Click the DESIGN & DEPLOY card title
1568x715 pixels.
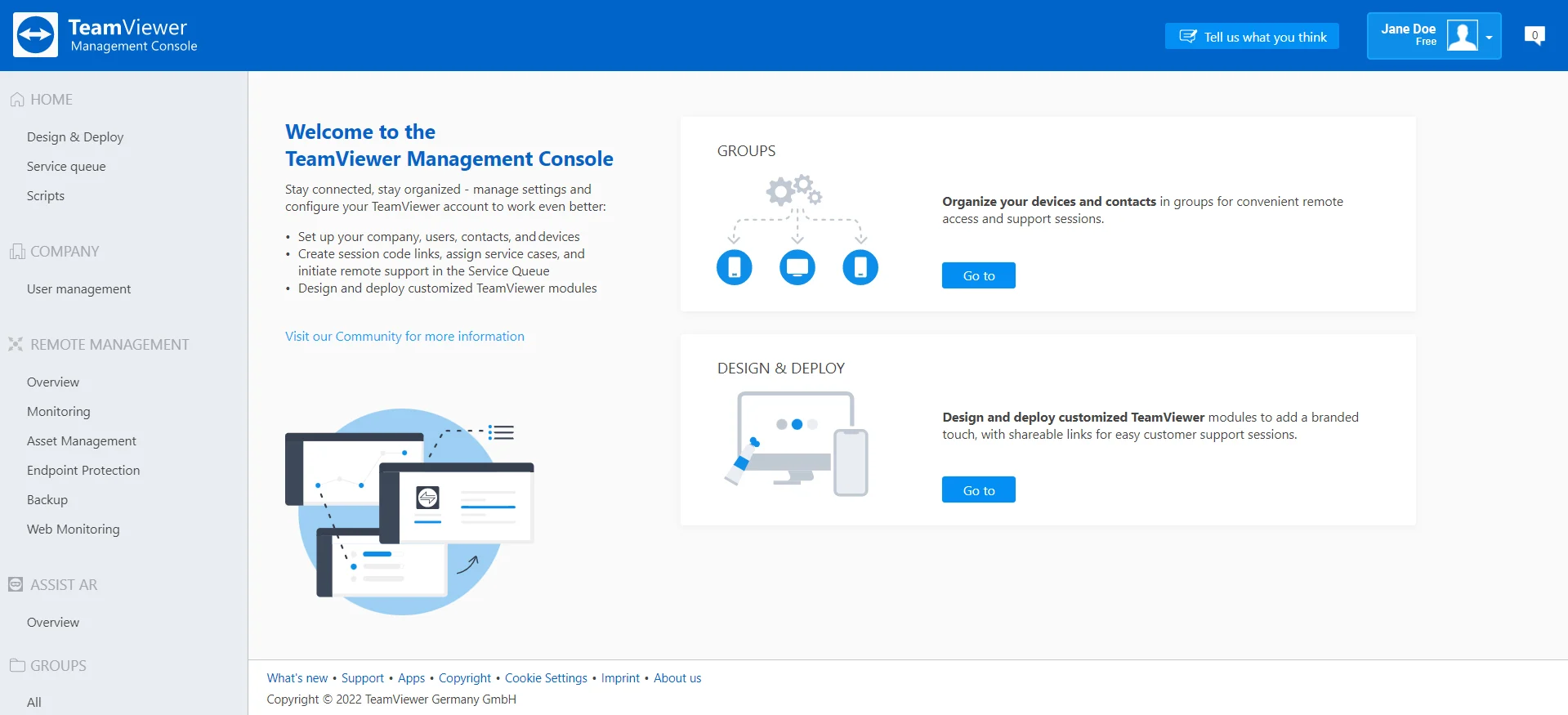(x=781, y=369)
